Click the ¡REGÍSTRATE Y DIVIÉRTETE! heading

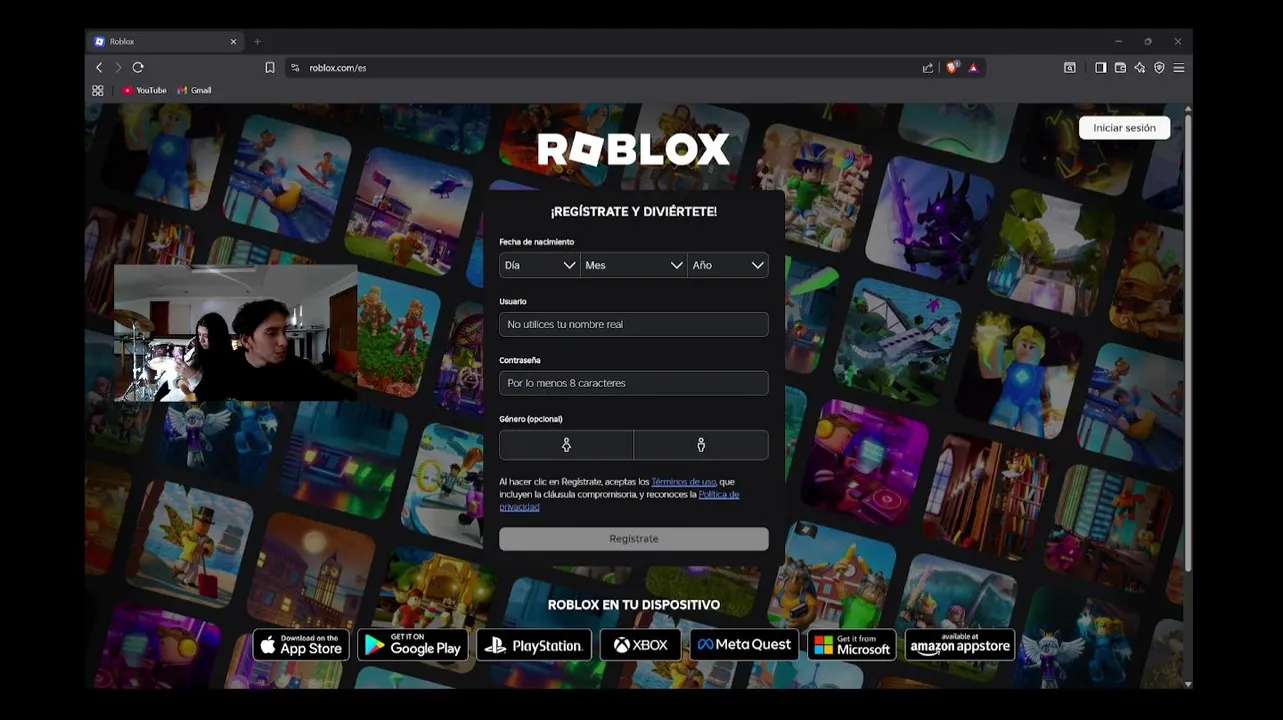click(634, 212)
